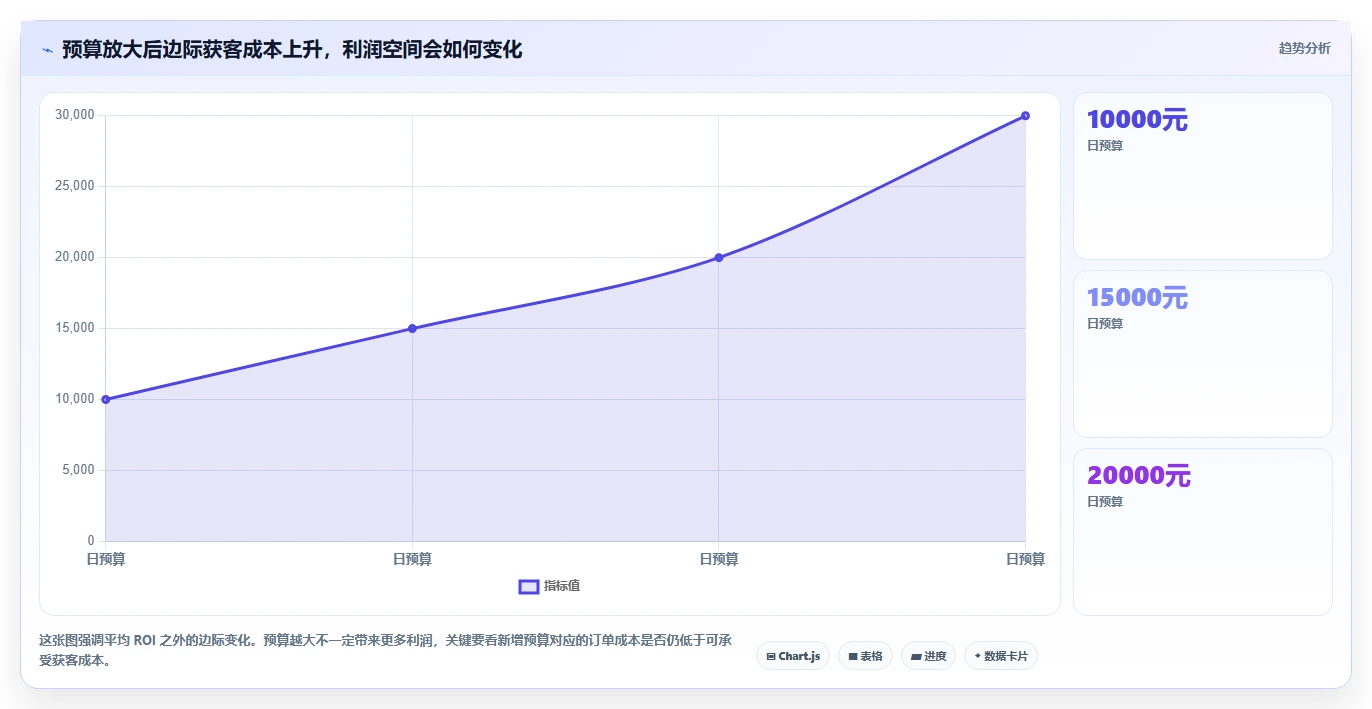Click the 趋势分析 tag in the header
1372x709 pixels.
1304,48
